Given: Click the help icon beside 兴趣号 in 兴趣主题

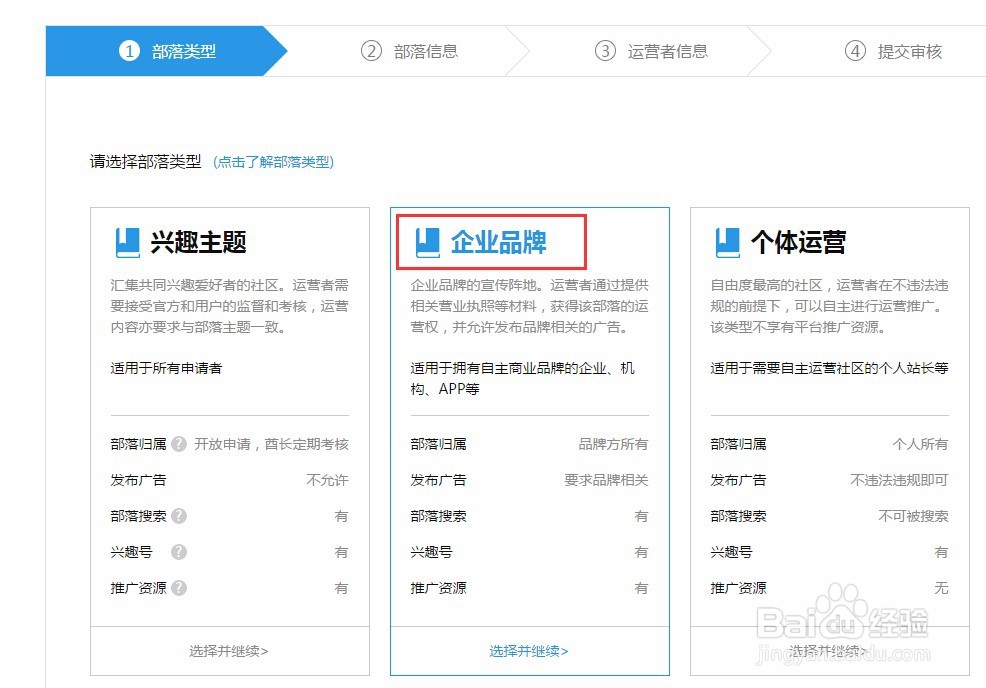Looking at the screenshot, I should click(x=177, y=551).
